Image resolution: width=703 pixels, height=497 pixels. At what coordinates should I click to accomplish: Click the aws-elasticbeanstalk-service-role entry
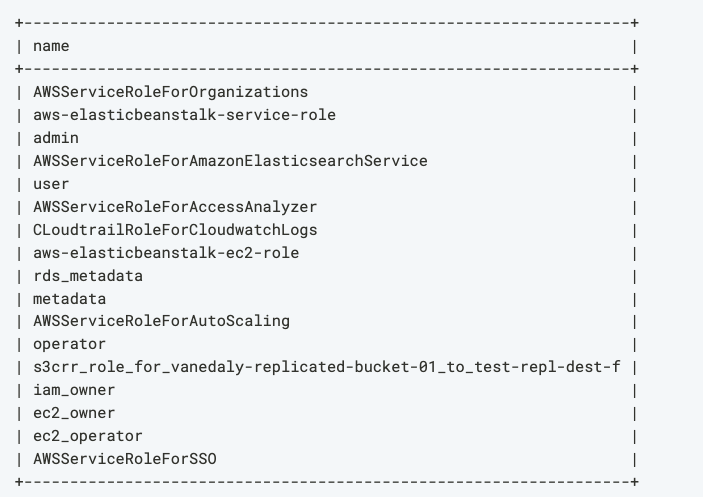coord(184,115)
